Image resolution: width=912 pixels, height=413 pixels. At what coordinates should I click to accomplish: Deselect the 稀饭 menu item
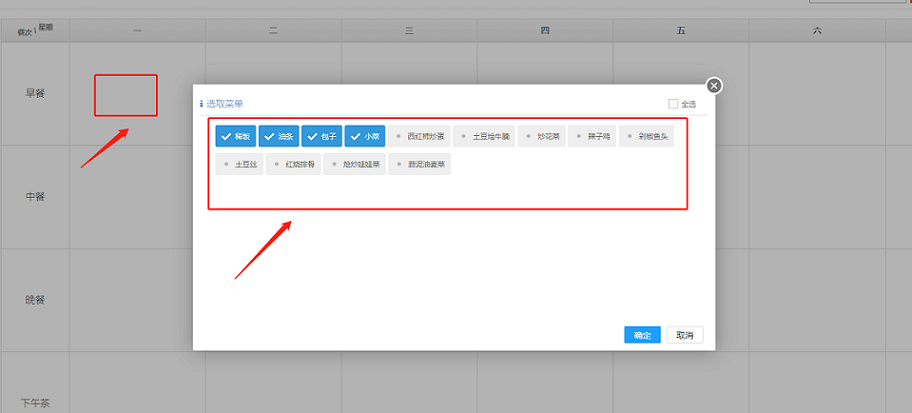[x=235, y=136]
